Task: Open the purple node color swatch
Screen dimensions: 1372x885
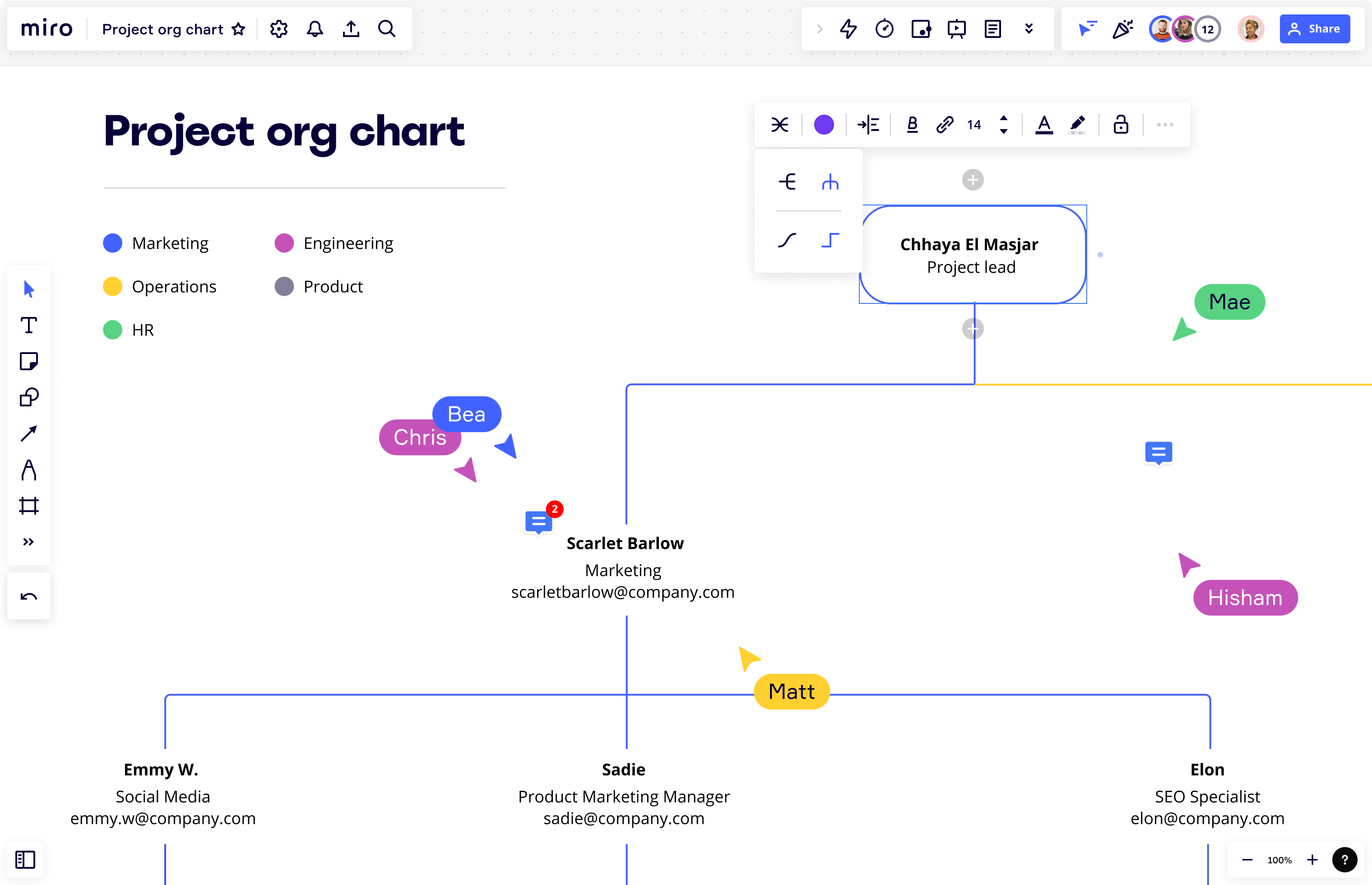Action: (x=824, y=125)
